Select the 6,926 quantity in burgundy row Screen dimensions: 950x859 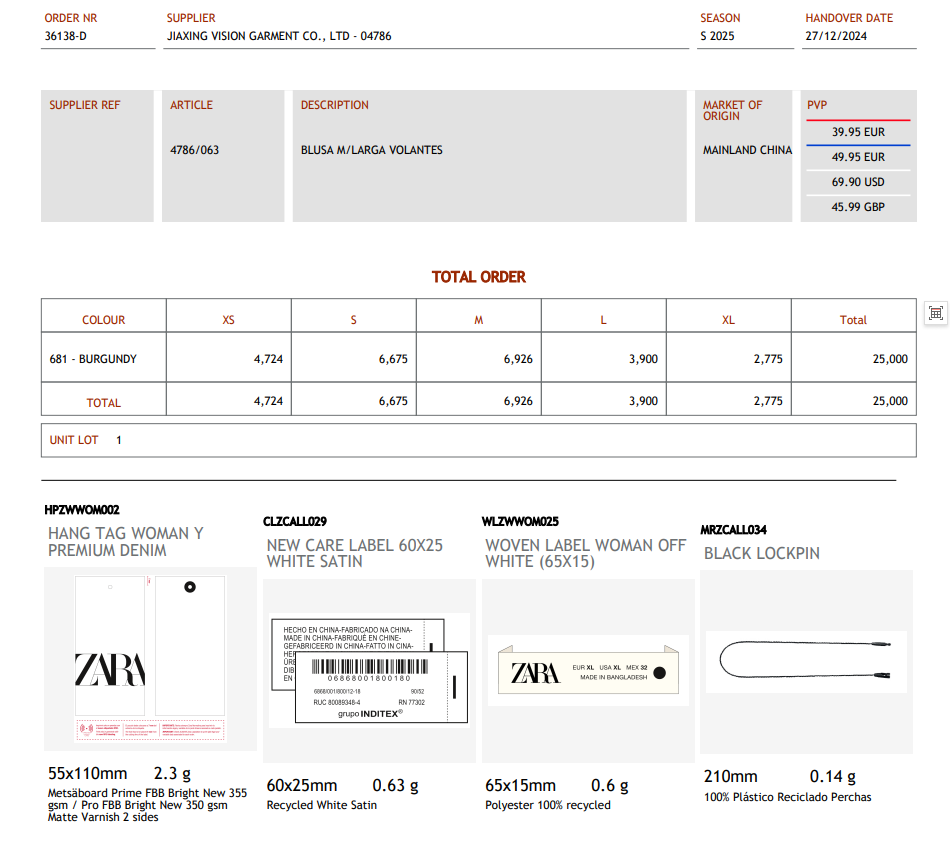[x=518, y=359]
